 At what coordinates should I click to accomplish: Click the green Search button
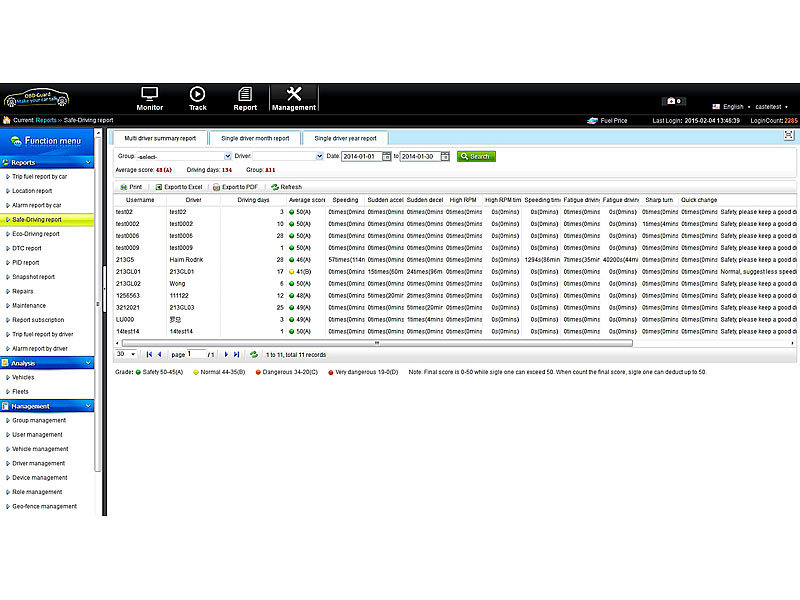[x=476, y=156]
